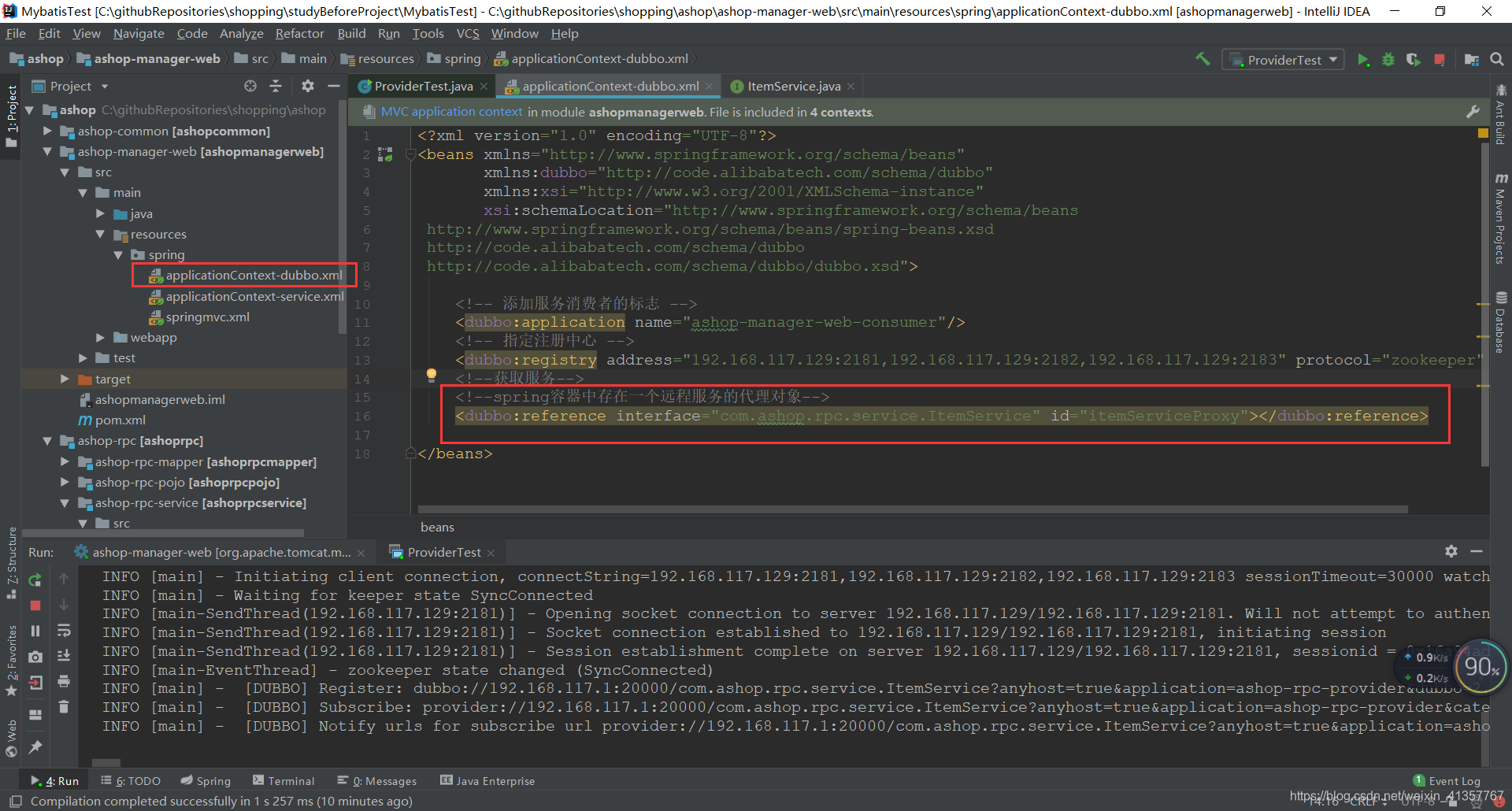The height and width of the screenshot is (811, 1512).
Task: Expand ashop-rpc-mapper module node
Action: pos(65,461)
